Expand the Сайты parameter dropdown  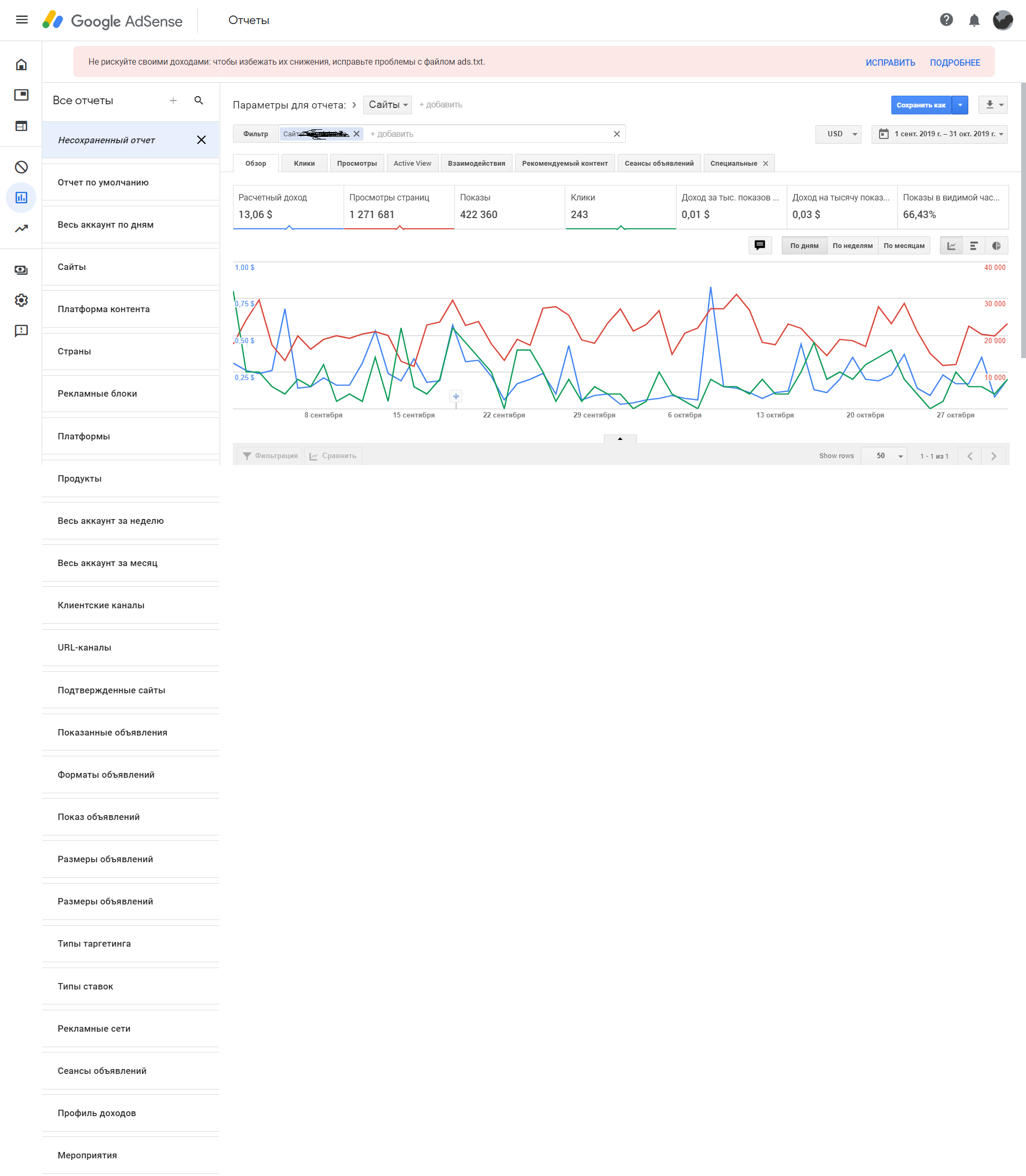pyautogui.click(x=387, y=105)
